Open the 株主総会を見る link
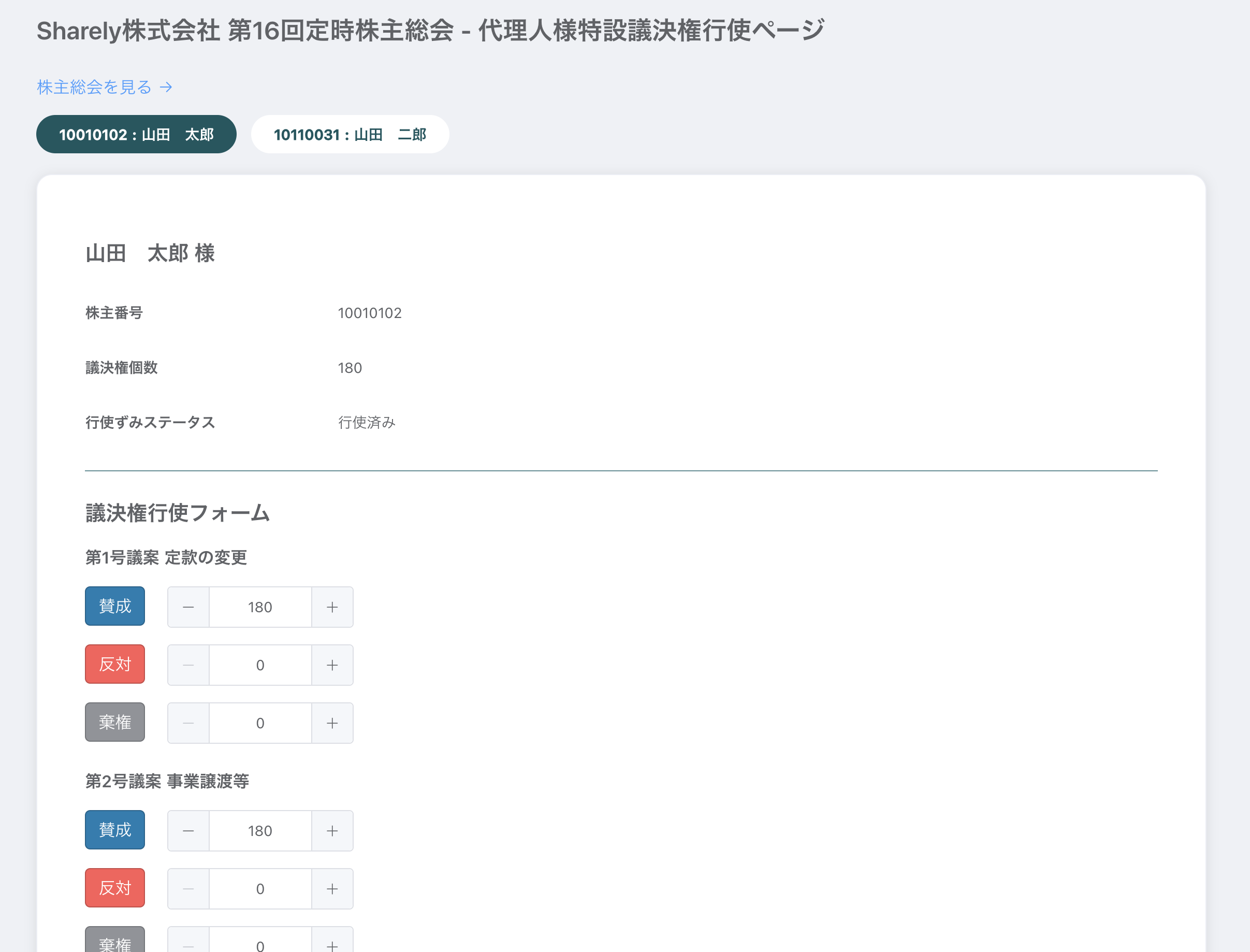This screenshot has height=952, width=1250. click(x=105, y=86)
